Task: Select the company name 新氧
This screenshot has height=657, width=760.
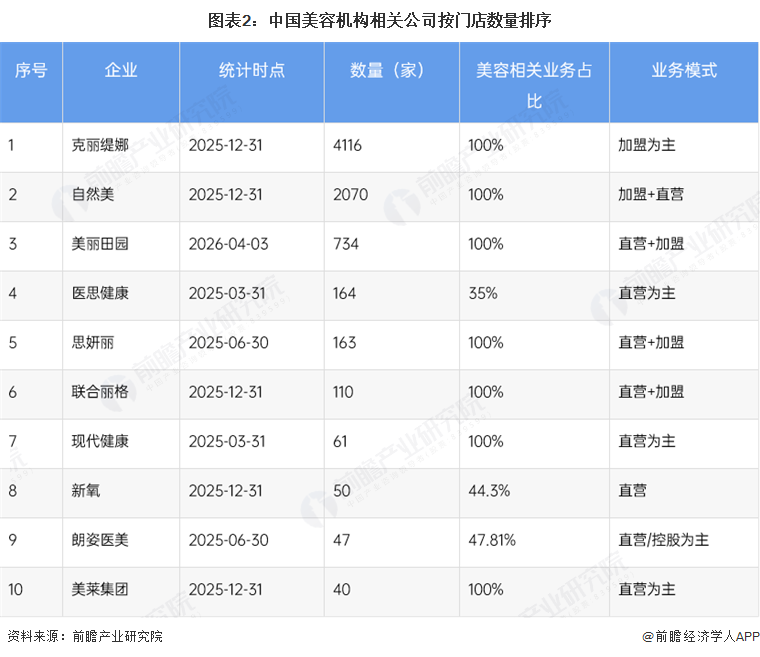Action: click(86, 491)
